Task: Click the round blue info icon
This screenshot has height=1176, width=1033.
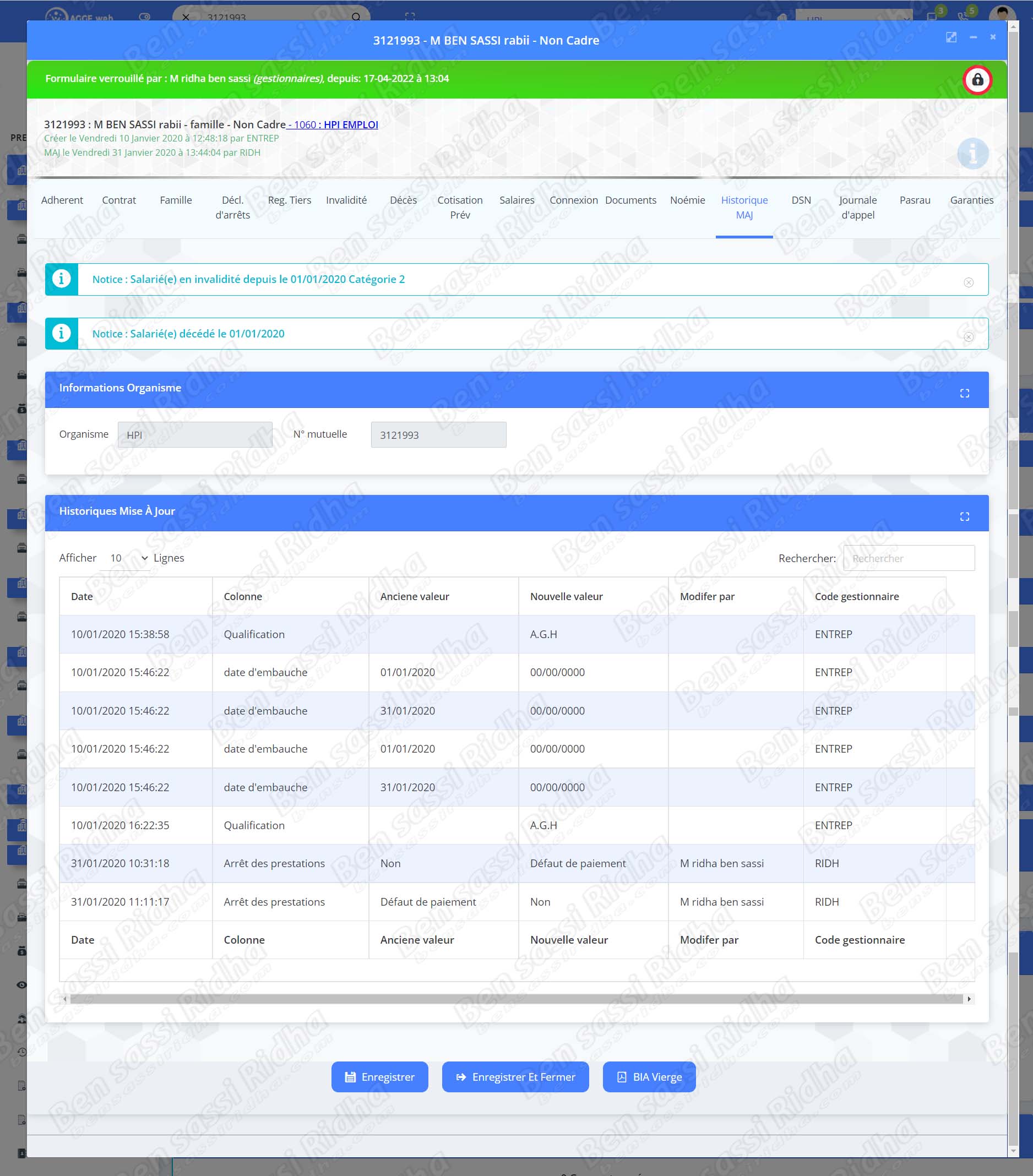Action: point(972,154)
